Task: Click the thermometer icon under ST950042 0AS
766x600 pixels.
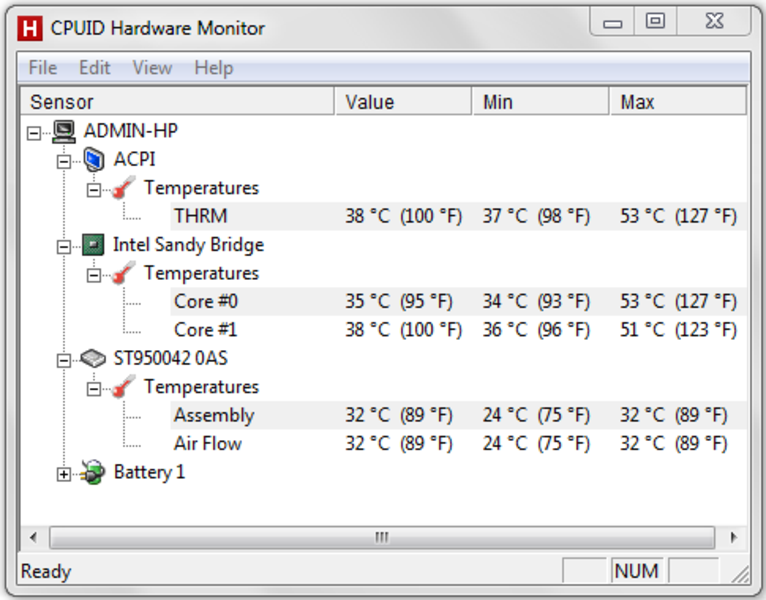Action: pos(124,387)
